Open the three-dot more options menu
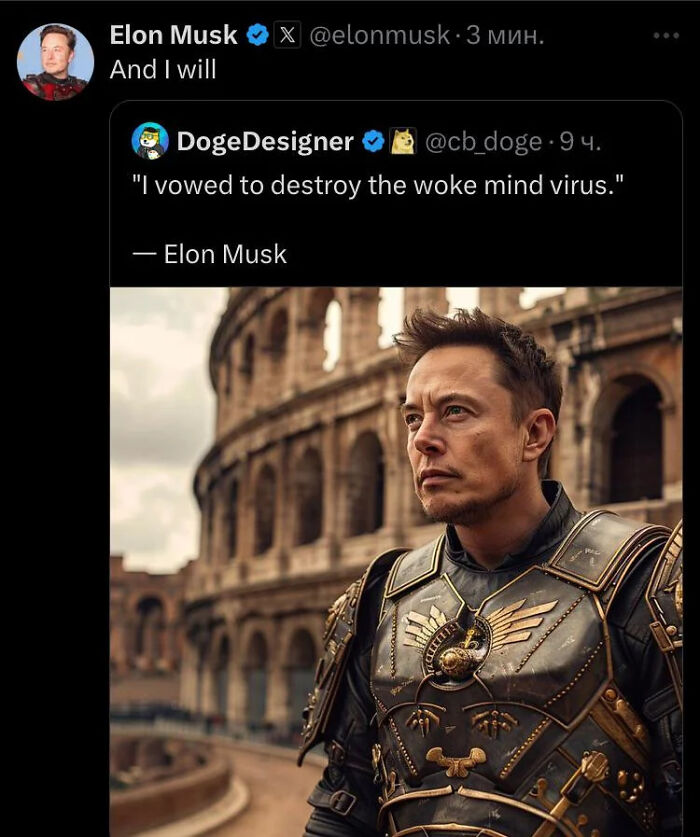This screenshot has height=837, width=700. [665, 36]
